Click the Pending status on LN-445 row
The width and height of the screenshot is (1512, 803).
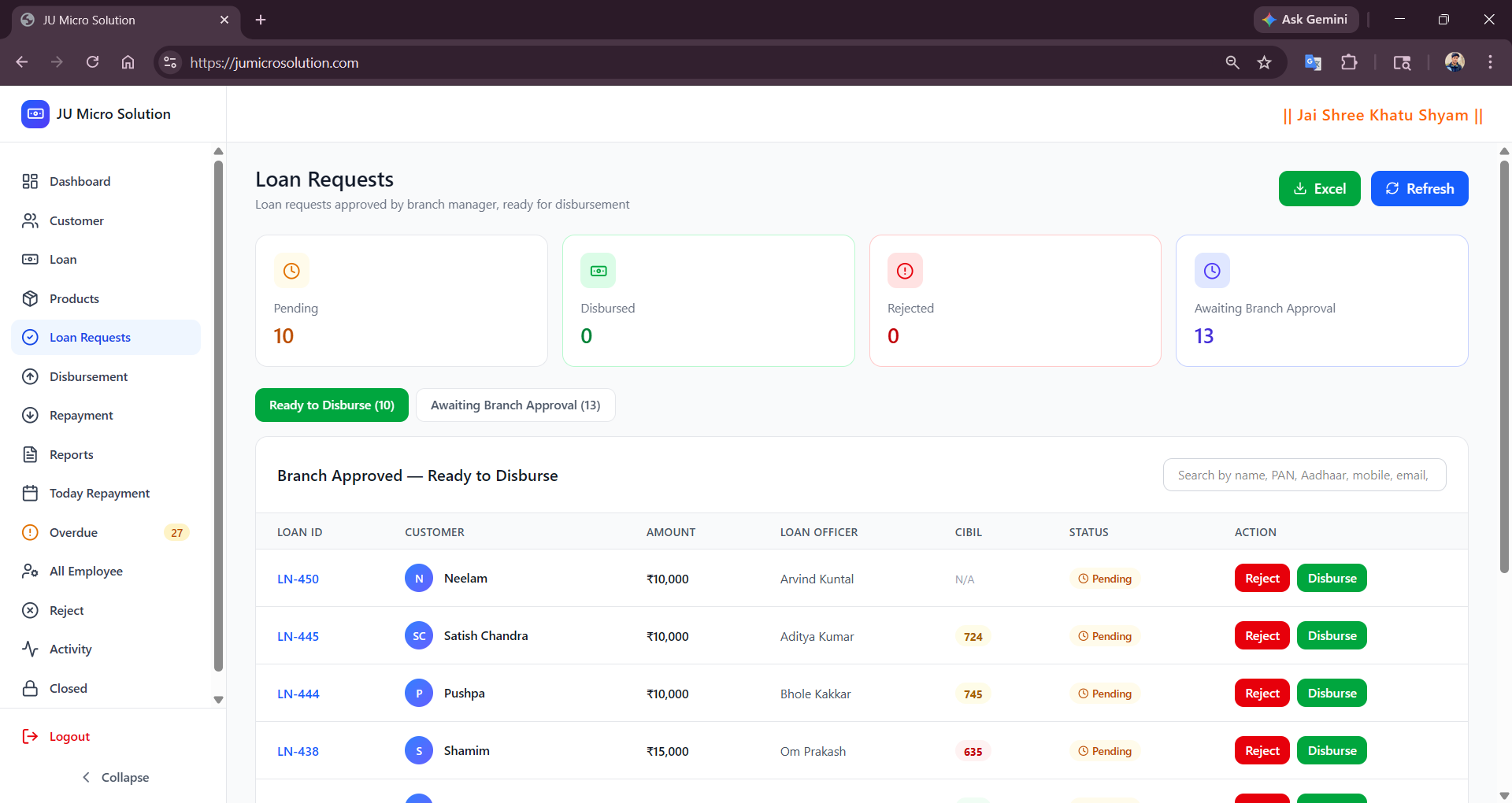(1105, 636)
